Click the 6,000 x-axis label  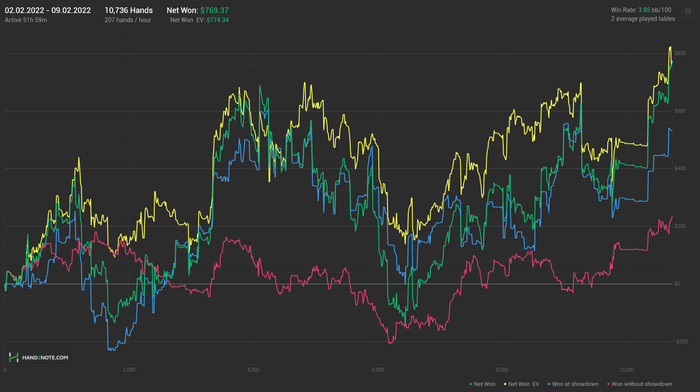[x=378, y=370]
